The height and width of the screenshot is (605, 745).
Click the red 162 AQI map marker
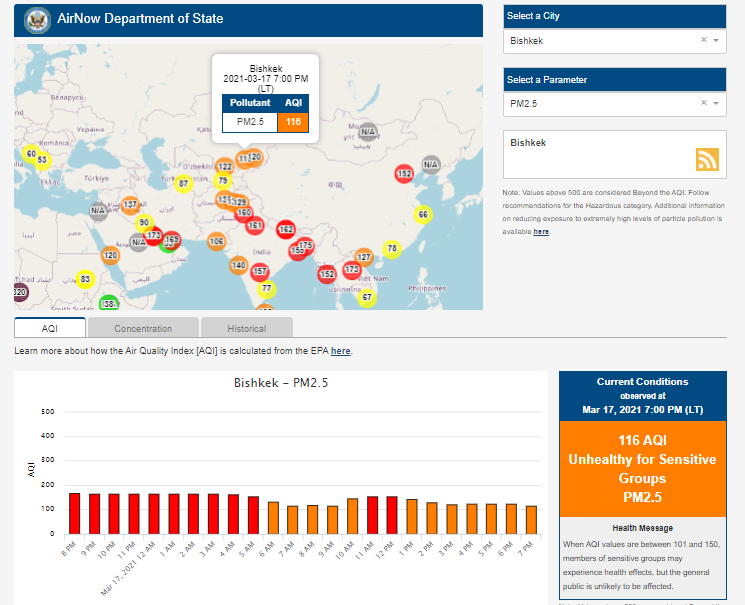coord(286,229)
